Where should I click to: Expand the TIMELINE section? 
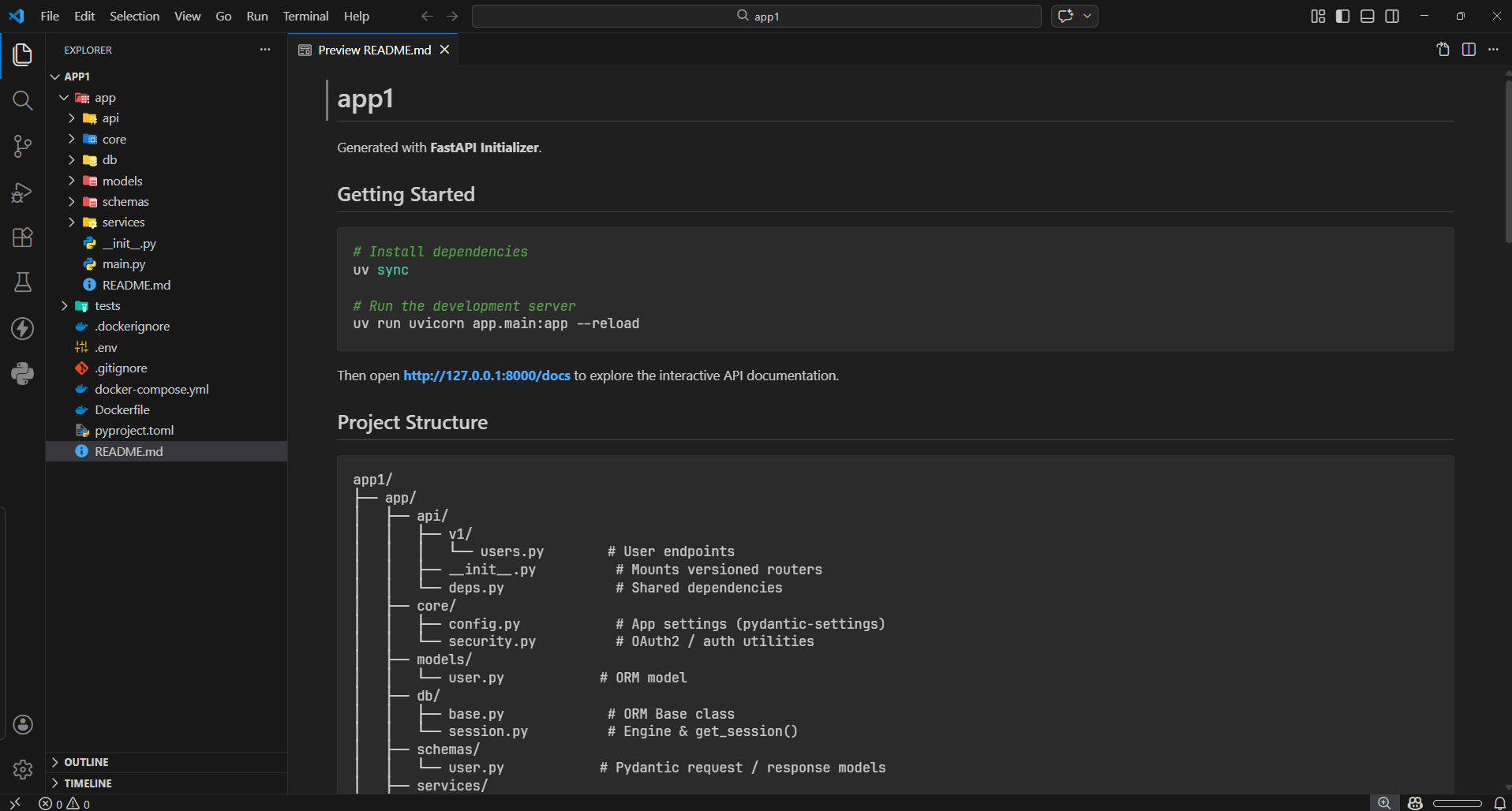pyautogui.click(x=167, y=783)
